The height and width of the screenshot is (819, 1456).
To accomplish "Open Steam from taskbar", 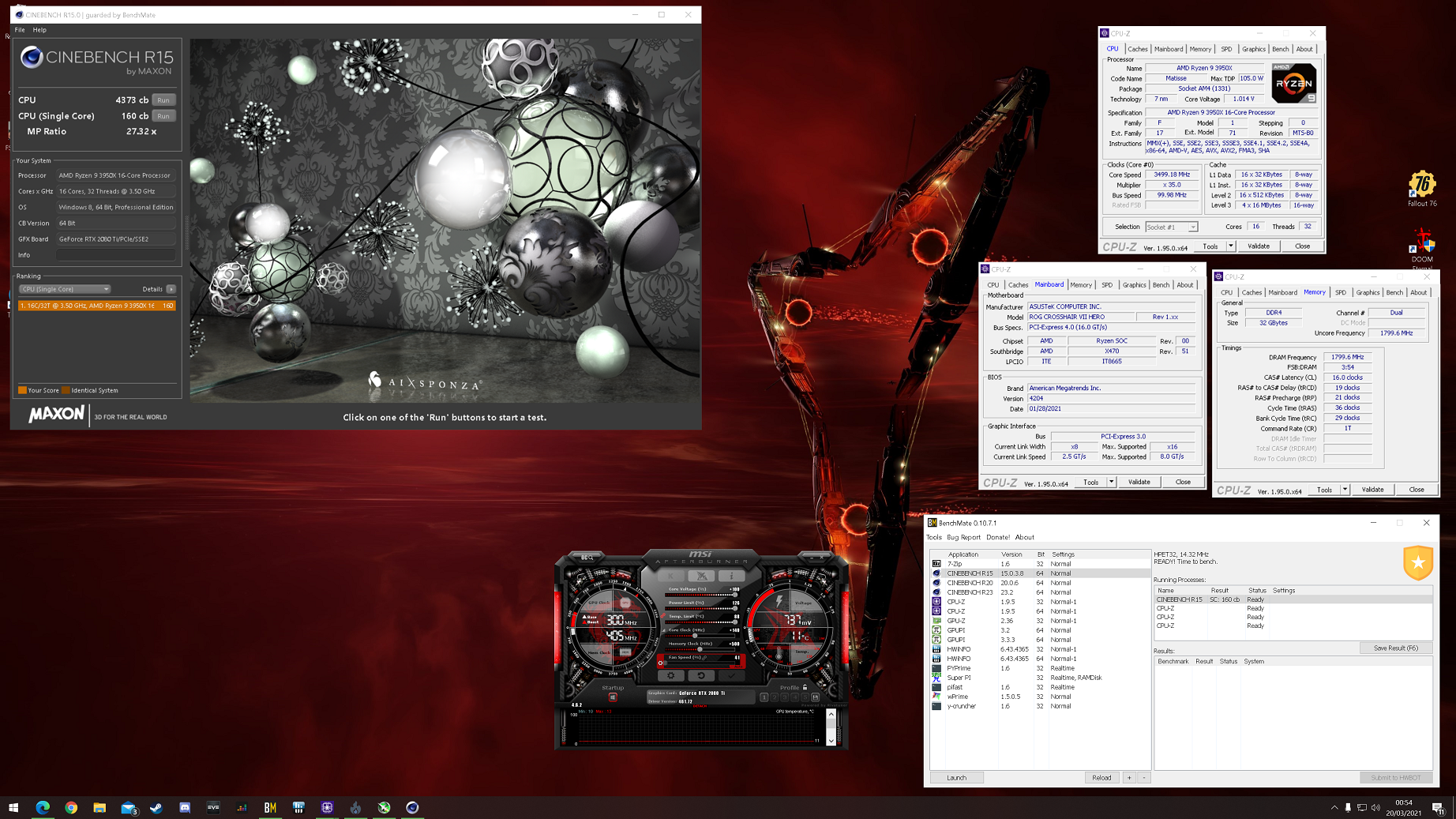I will (156, 807).
